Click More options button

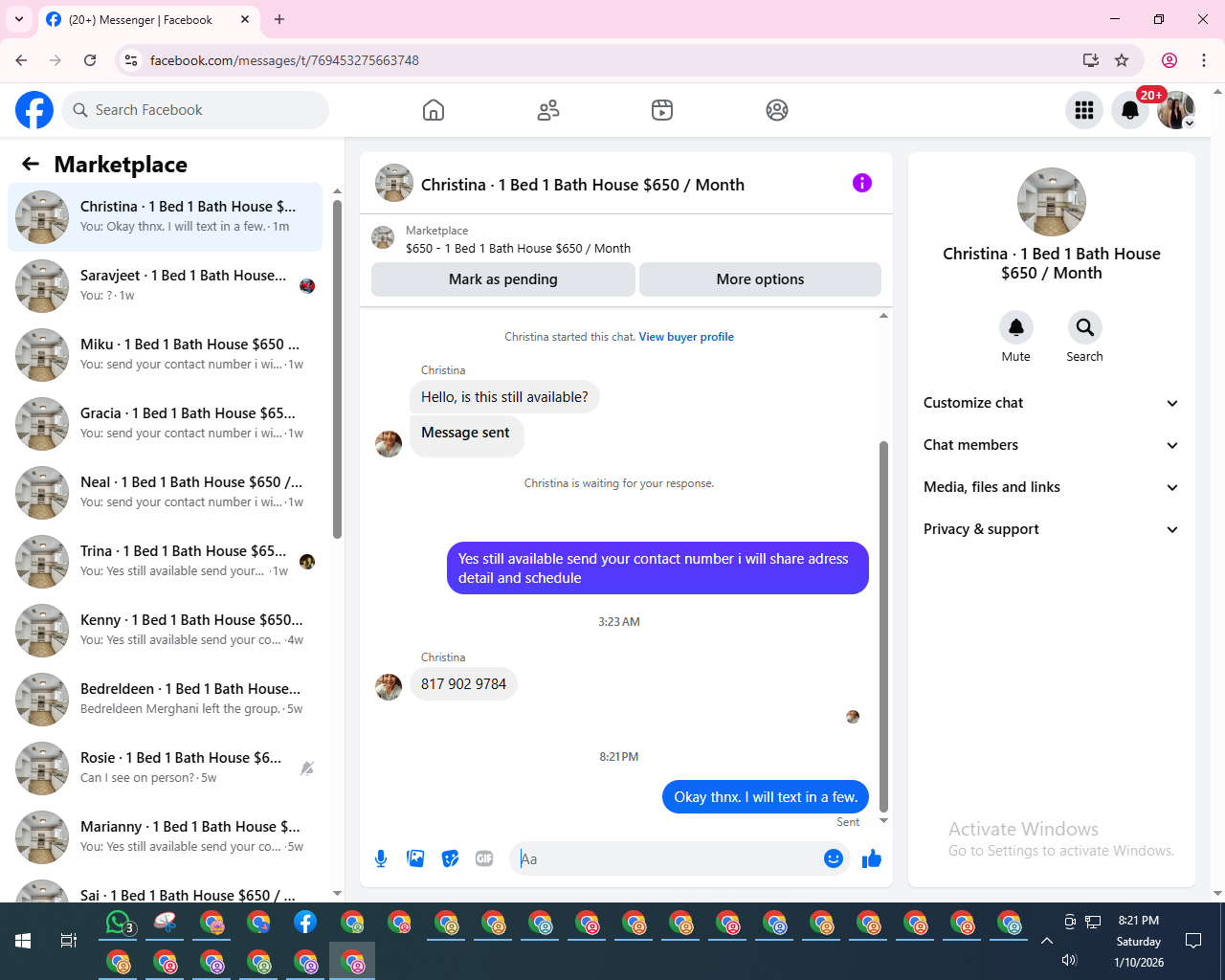760,279
